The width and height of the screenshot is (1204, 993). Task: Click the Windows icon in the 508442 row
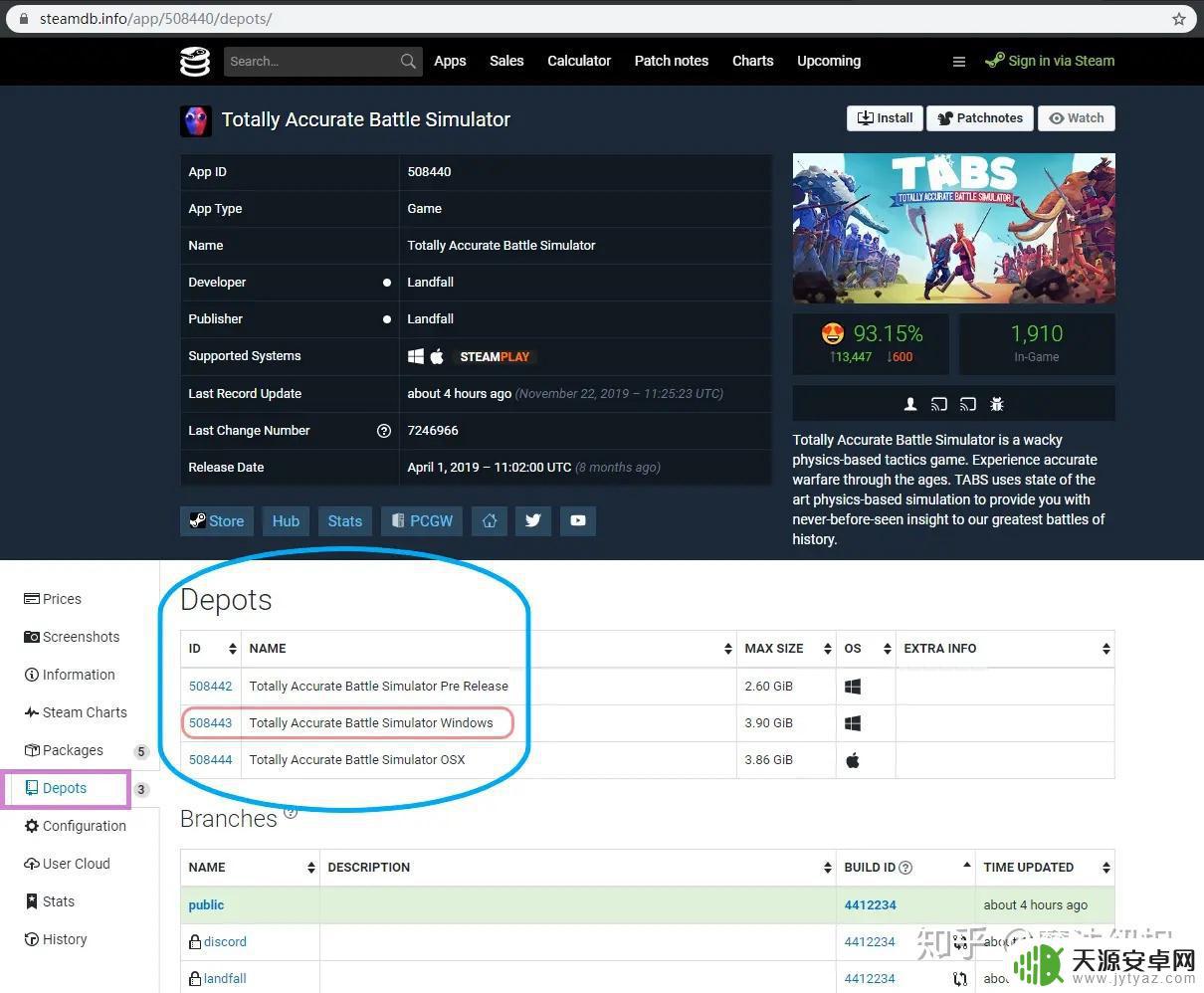coord(853,687)
